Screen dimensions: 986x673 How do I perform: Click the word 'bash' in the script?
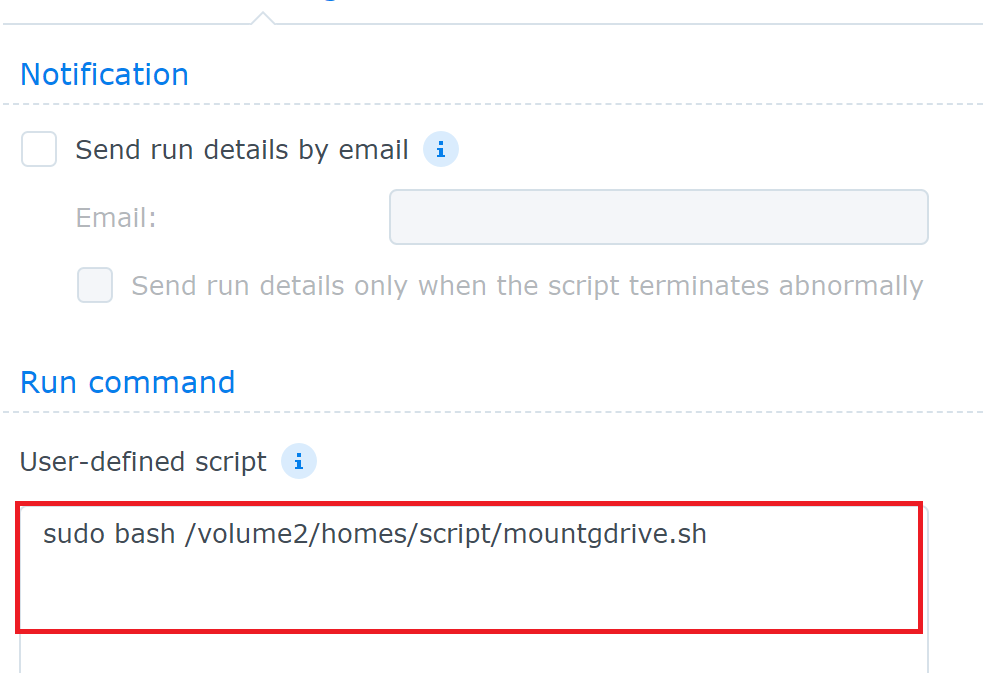[144, 534]
